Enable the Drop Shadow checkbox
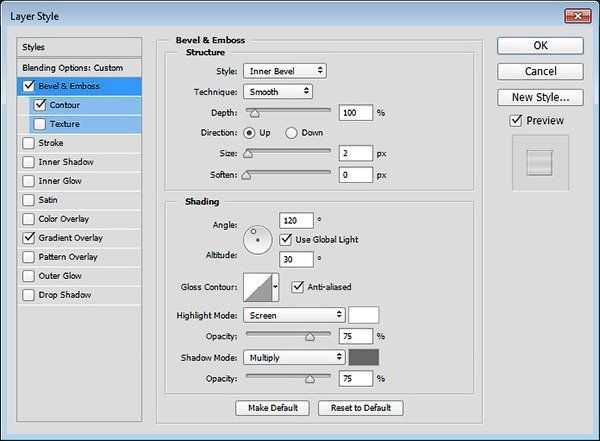The height and width of the screenshot is (441, 600). (x=28, y=295)
